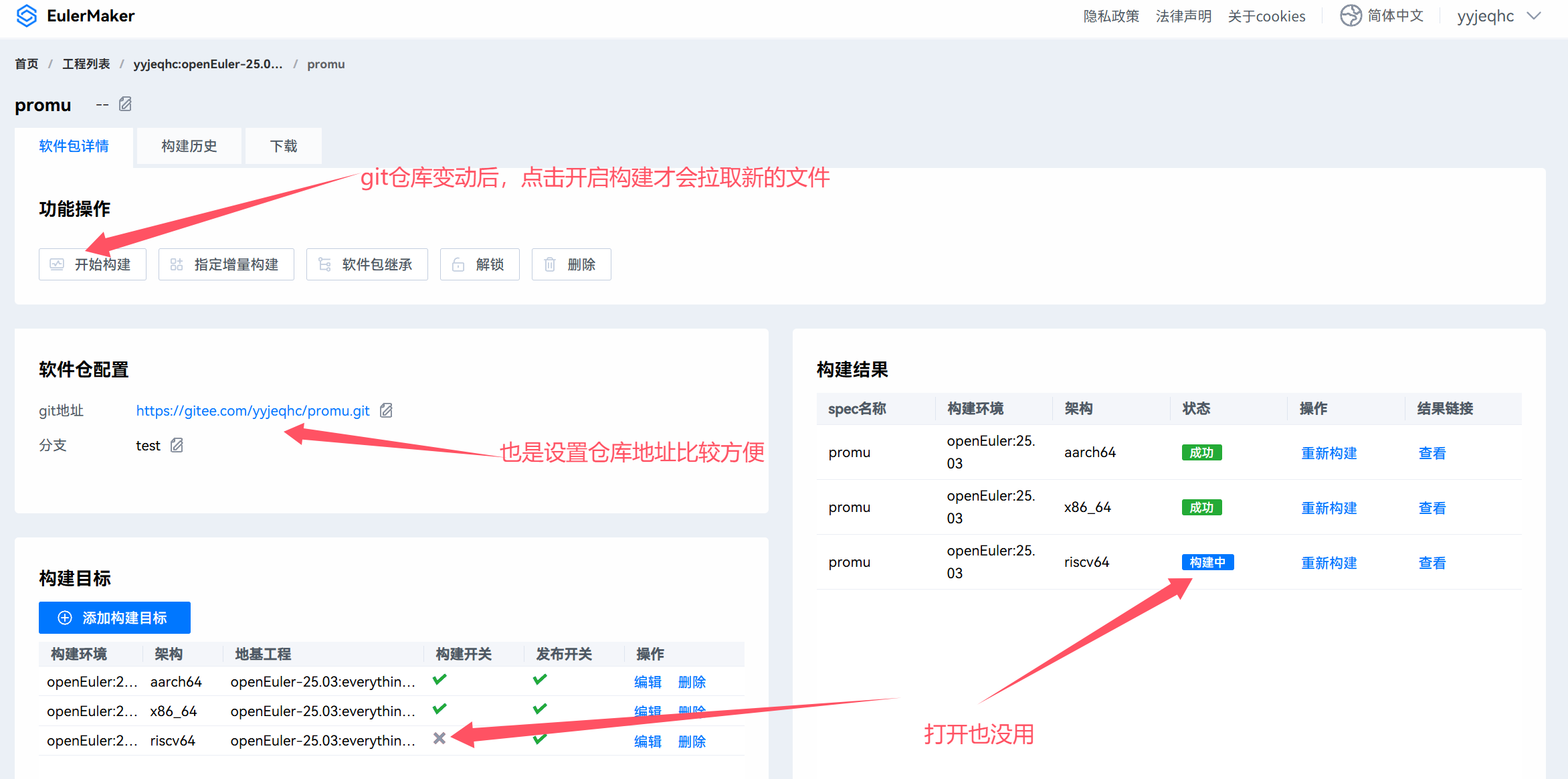Click the 删除 trash button in 功能操作
1568x779 pixels.
(571, 264)
